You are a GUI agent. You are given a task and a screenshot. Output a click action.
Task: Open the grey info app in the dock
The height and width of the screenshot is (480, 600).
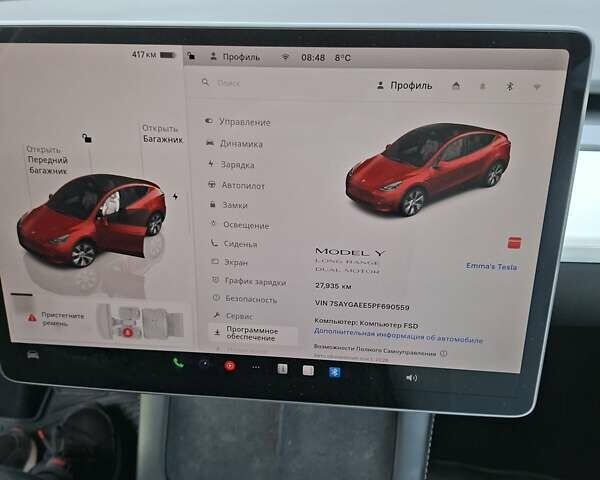click(282, 369)
